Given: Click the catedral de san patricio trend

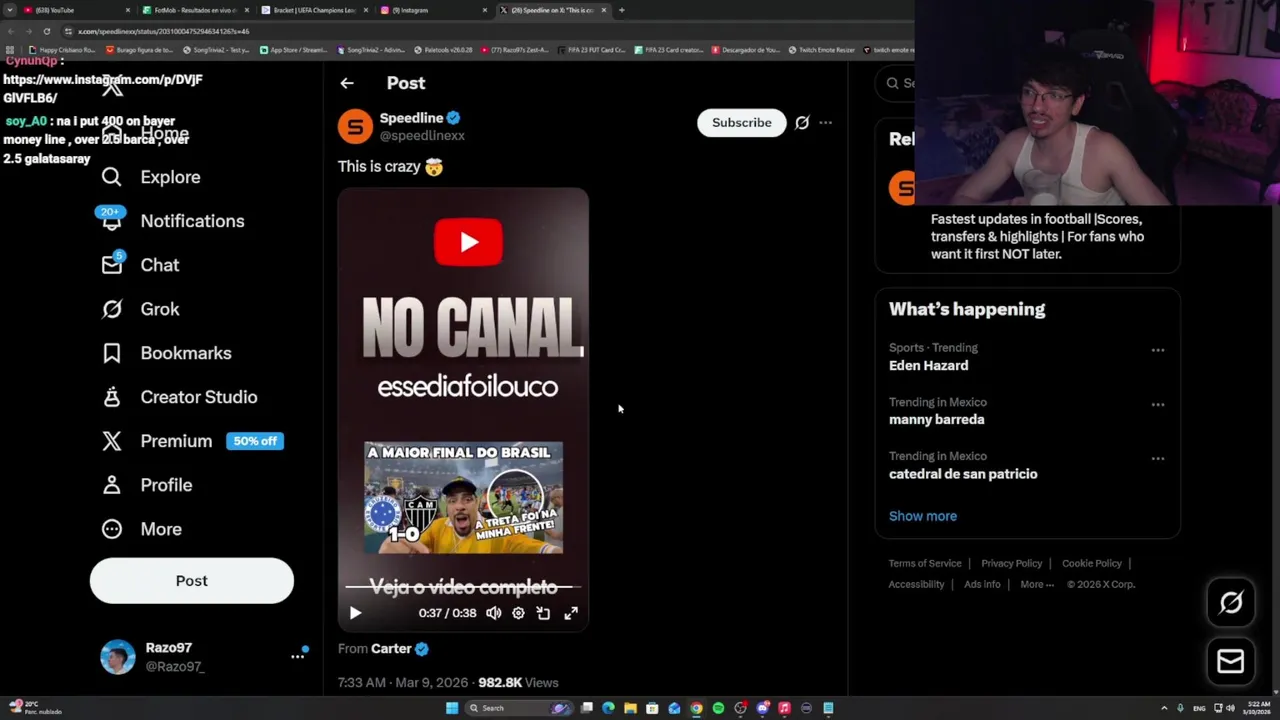Looking at the screenshot, I should coord(963,474).
